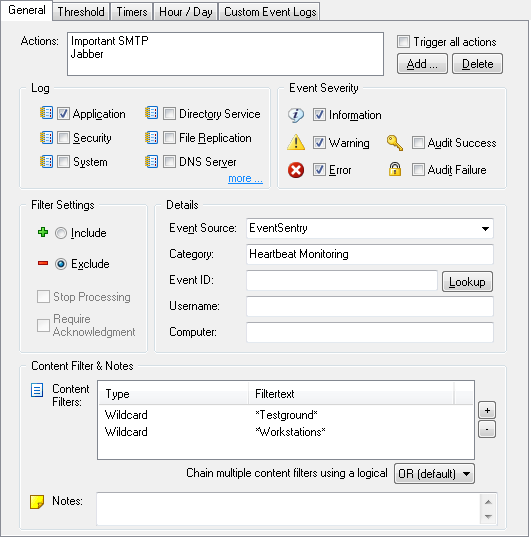Click the more ... link
This screenshot has width=531, height=538.
(245, 178)
